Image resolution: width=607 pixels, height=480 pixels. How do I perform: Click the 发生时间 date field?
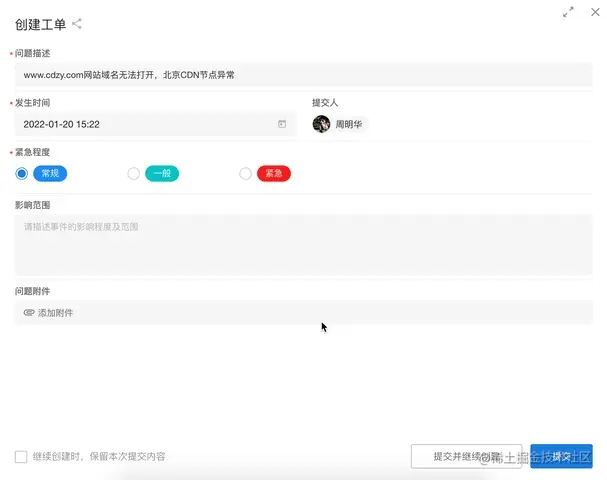coord(155,124)
